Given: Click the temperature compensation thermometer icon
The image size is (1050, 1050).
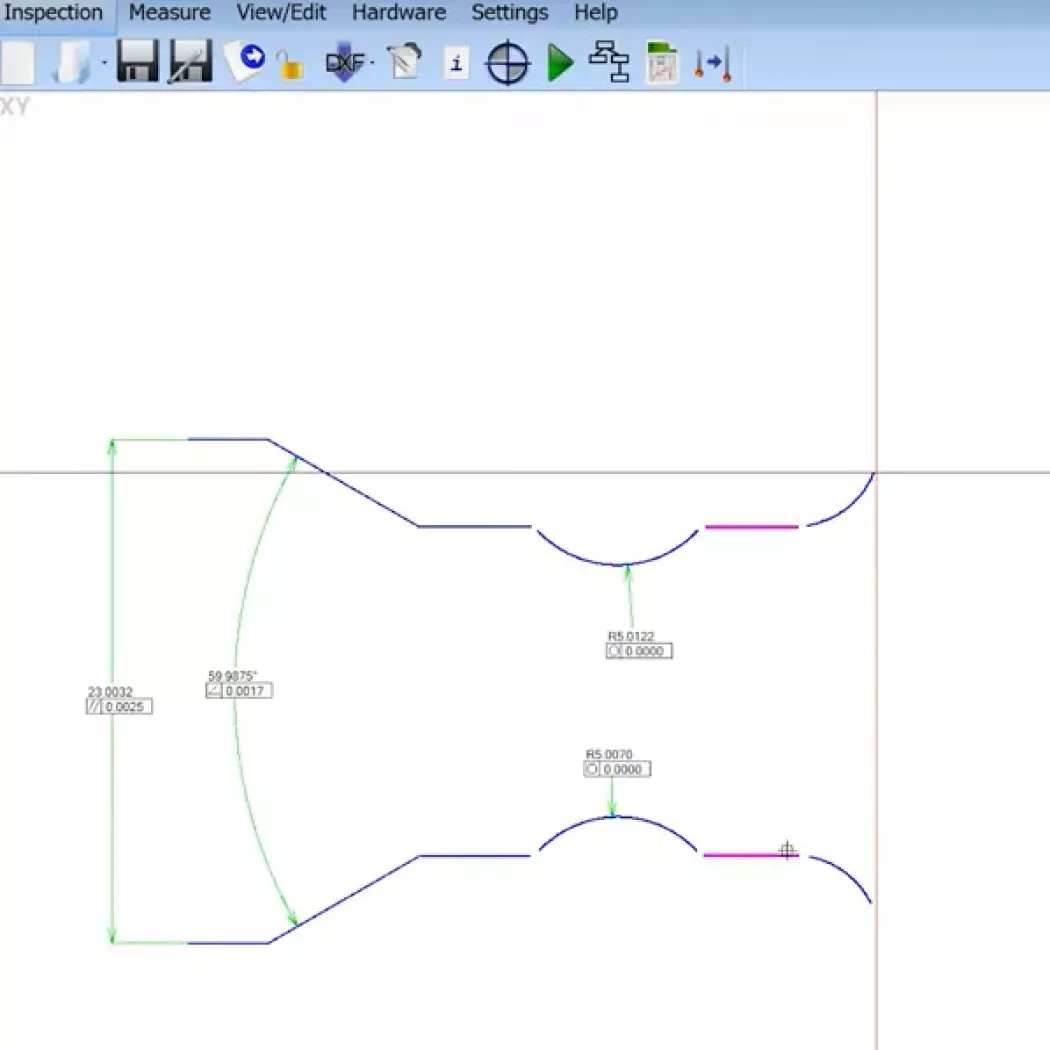Looking at the screenshot, I should [713, 64].
